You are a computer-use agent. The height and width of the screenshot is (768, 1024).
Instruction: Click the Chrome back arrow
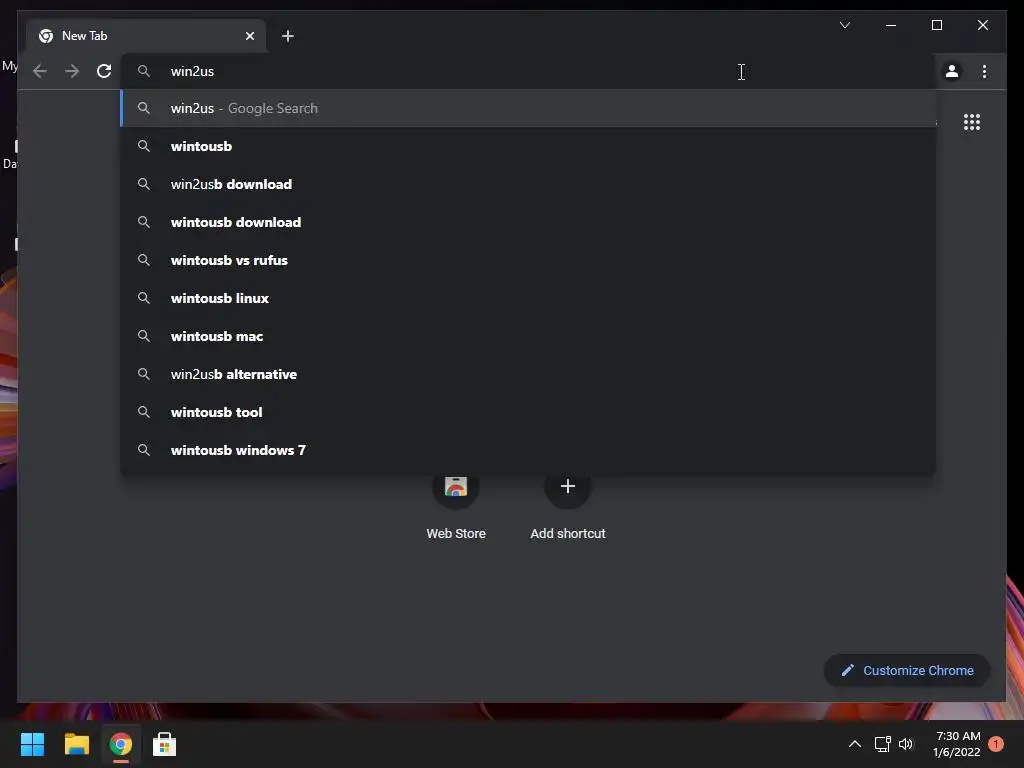pos(40,71)
